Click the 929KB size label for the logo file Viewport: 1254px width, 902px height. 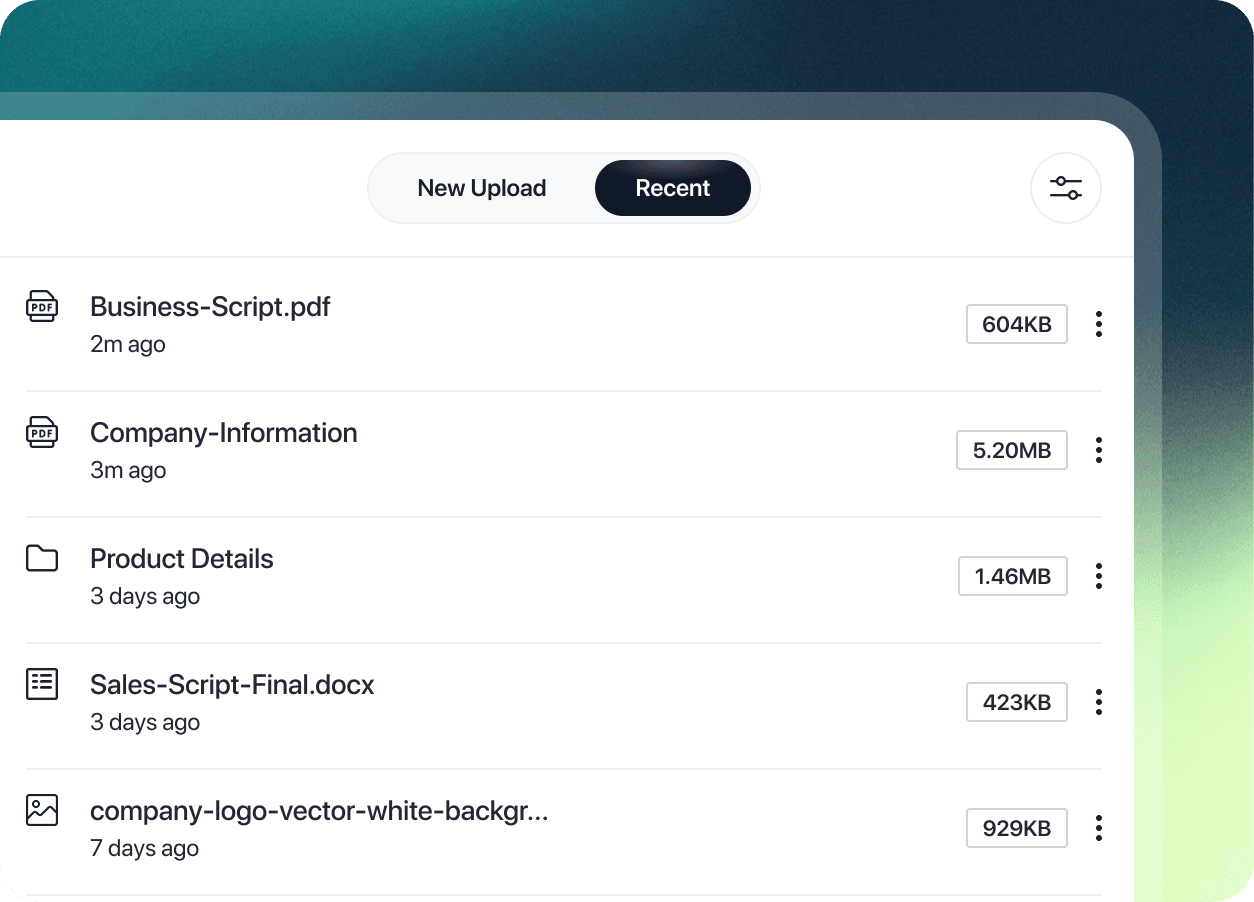[x=1016, y=828]
